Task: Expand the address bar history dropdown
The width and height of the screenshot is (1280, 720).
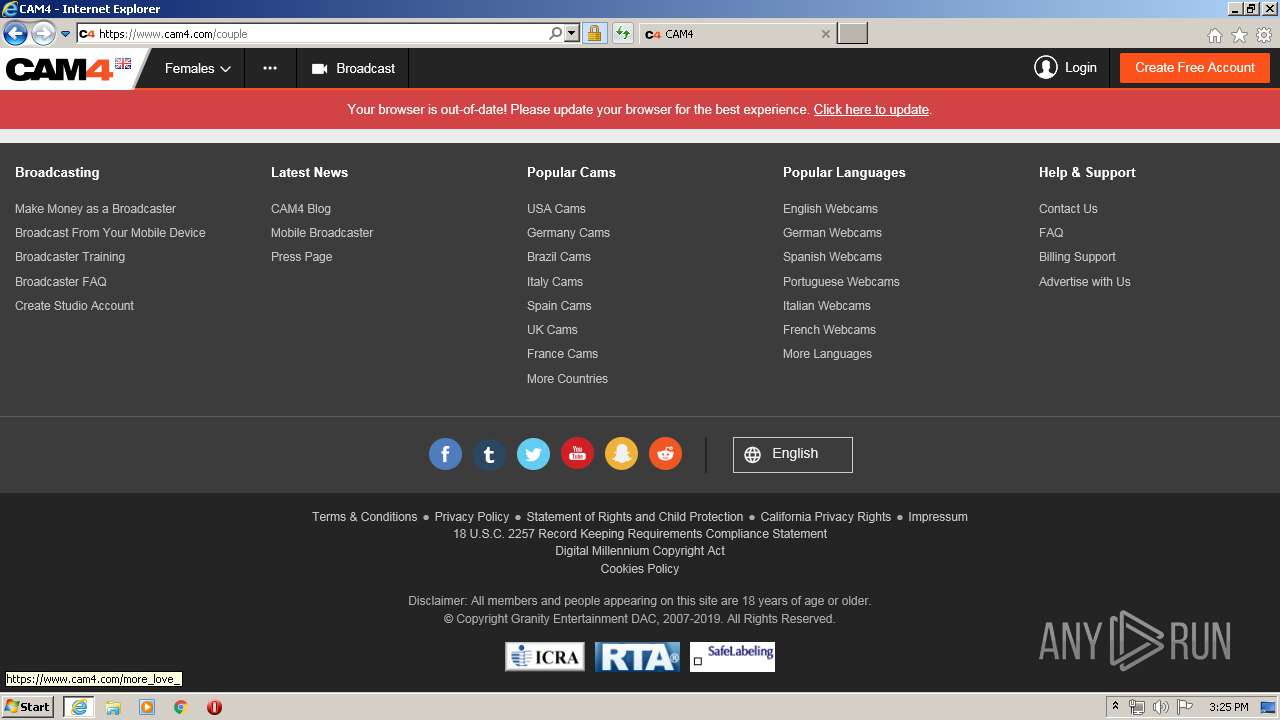Action: click(x=572, y=34)
